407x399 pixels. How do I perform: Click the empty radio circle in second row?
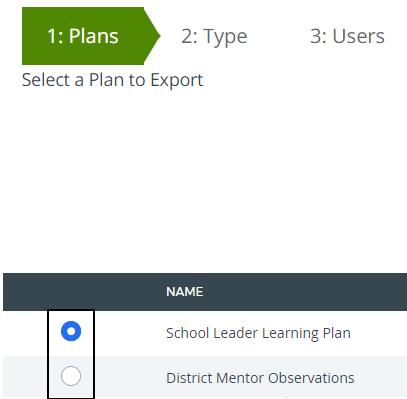tap(71, 376)
